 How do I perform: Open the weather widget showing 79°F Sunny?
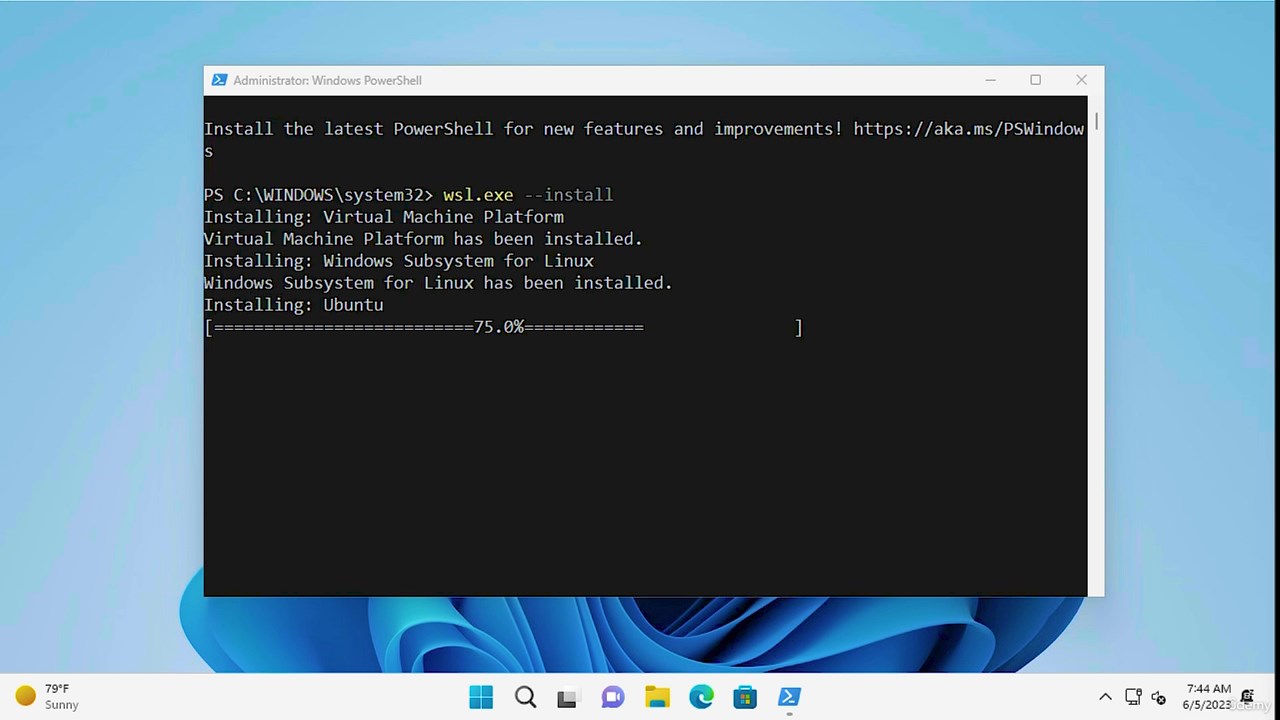47,696
